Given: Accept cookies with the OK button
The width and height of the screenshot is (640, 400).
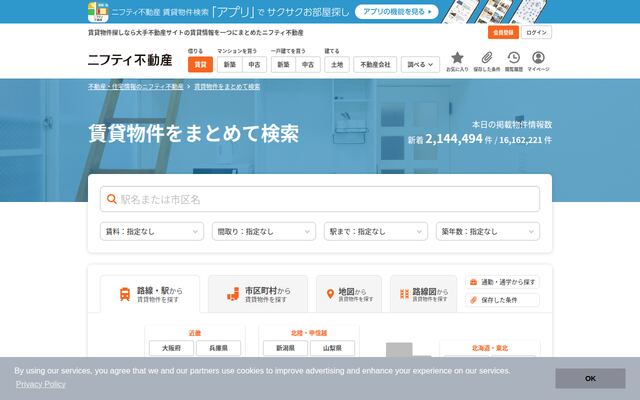Looking at the screenshot, I should click(x=590, y=378).
